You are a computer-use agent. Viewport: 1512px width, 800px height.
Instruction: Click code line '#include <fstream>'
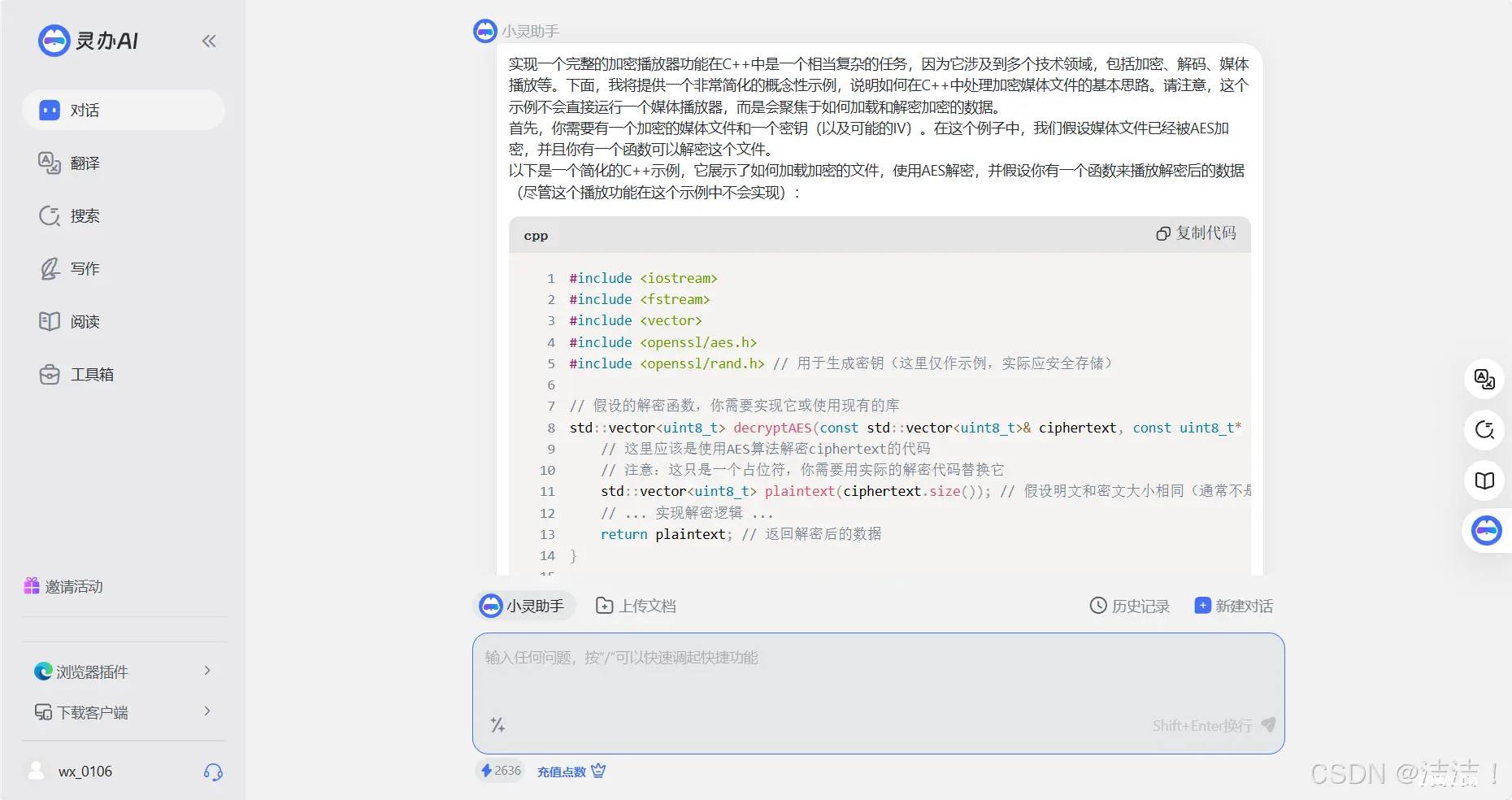click(x=639, y=299)
